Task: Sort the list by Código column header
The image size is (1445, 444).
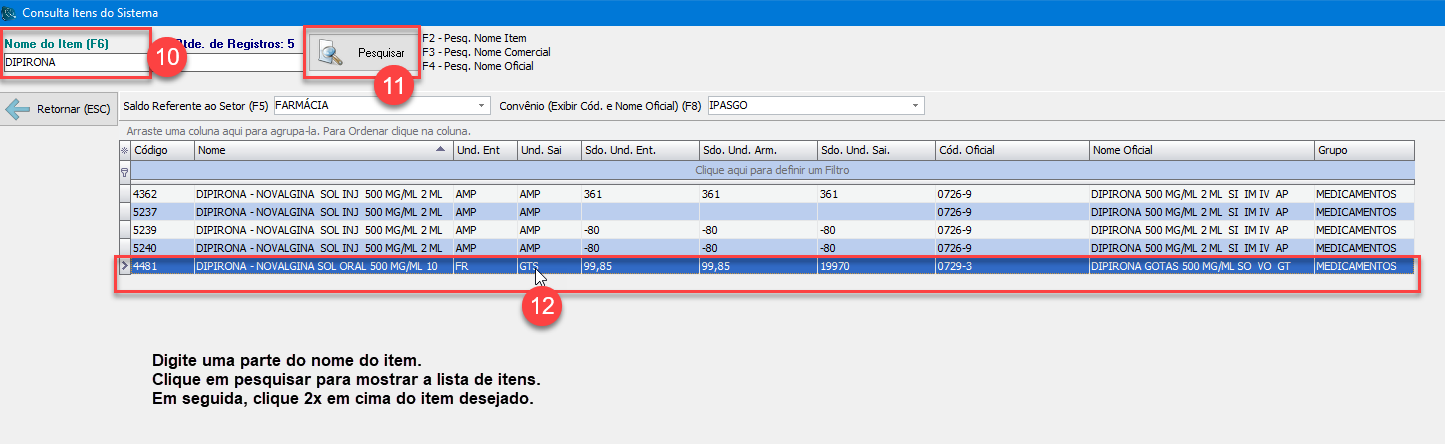Action: (162, 150)
